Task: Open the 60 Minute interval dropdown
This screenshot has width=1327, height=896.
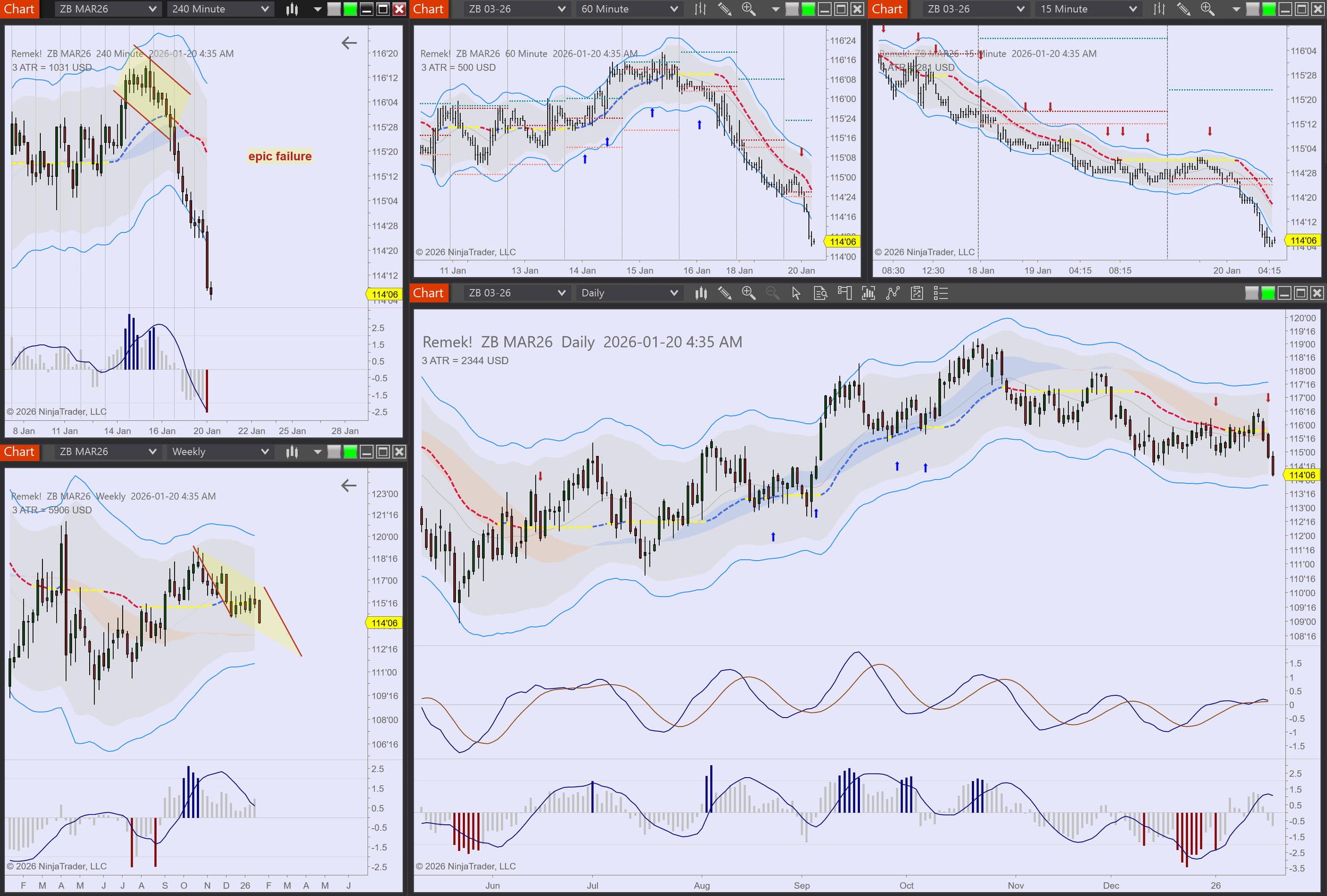Action: point(628,9)
